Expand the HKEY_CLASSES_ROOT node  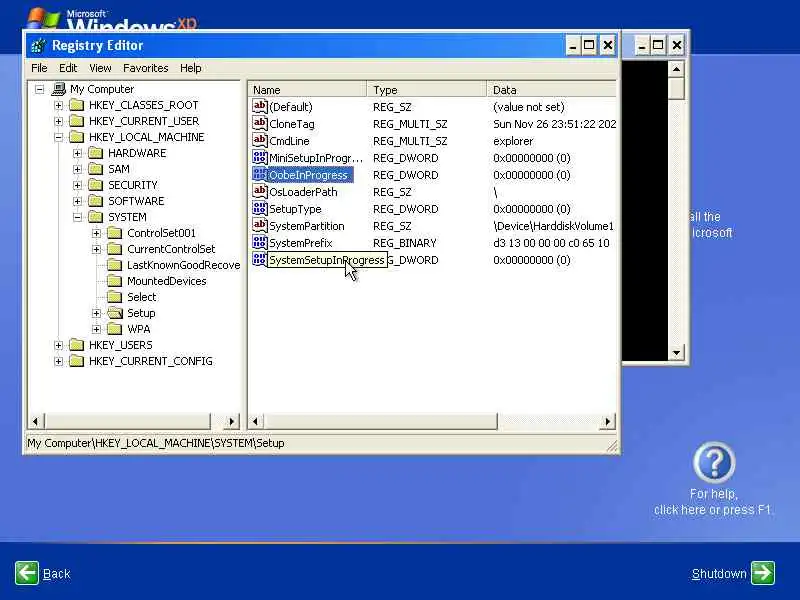pos(58,106)
